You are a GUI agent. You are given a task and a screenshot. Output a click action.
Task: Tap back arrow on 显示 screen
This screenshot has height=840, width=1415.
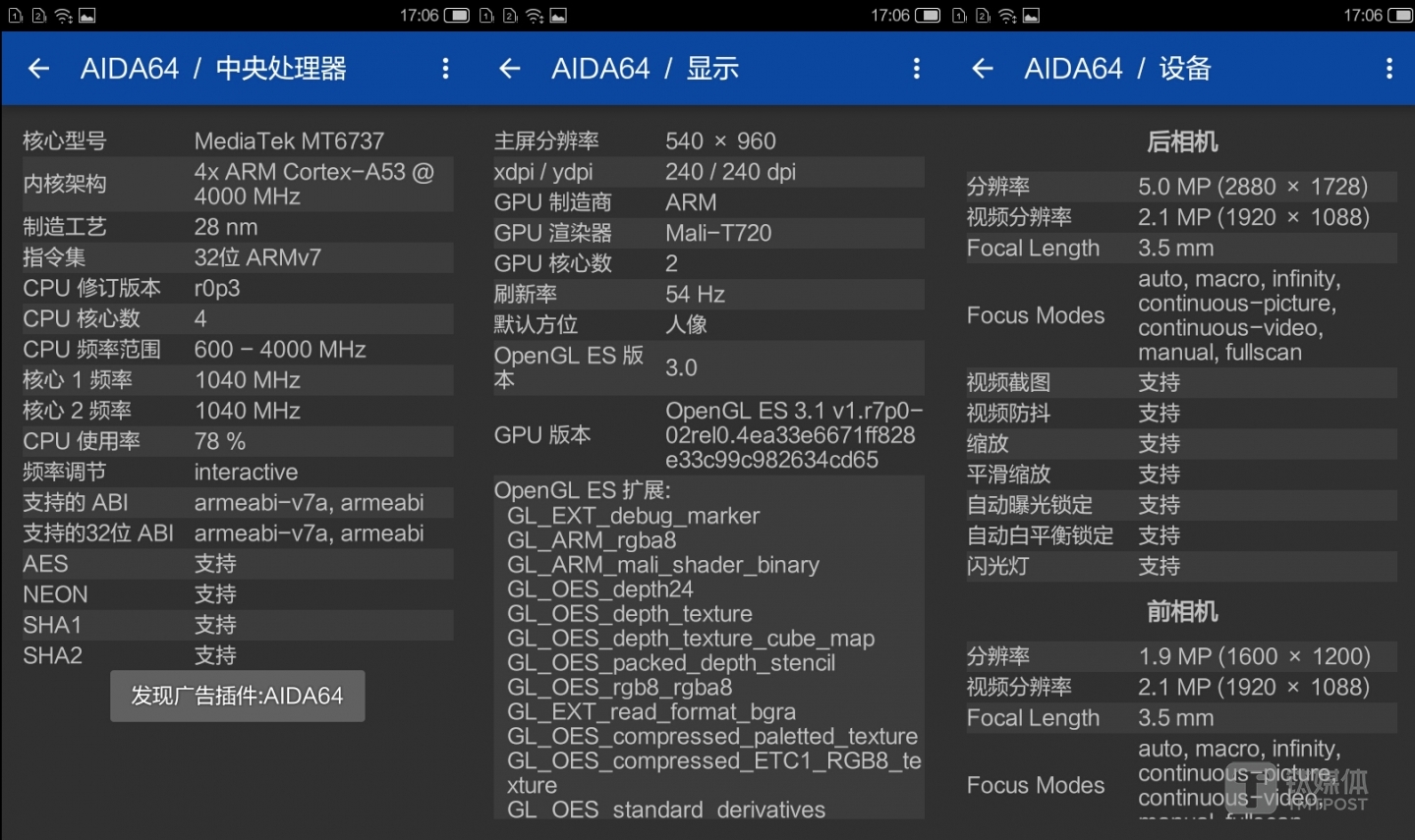point(509,68)
